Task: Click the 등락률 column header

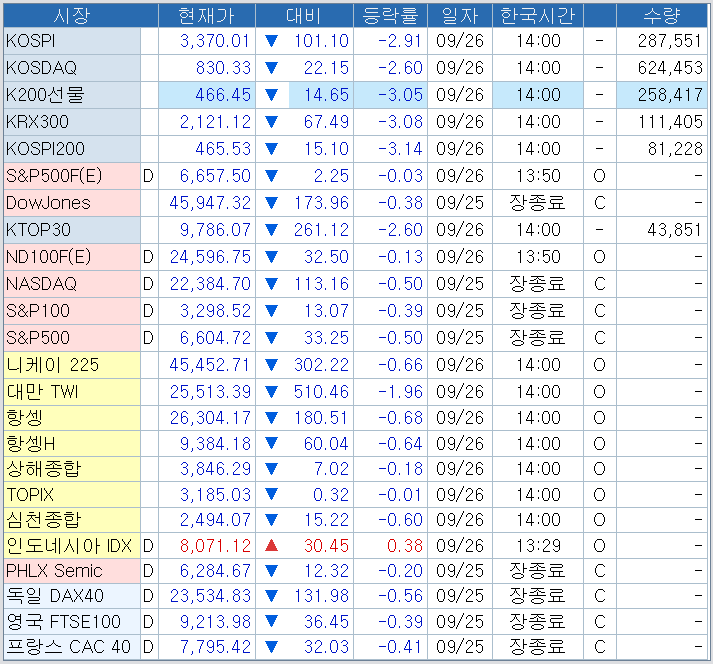Action: 391,15
